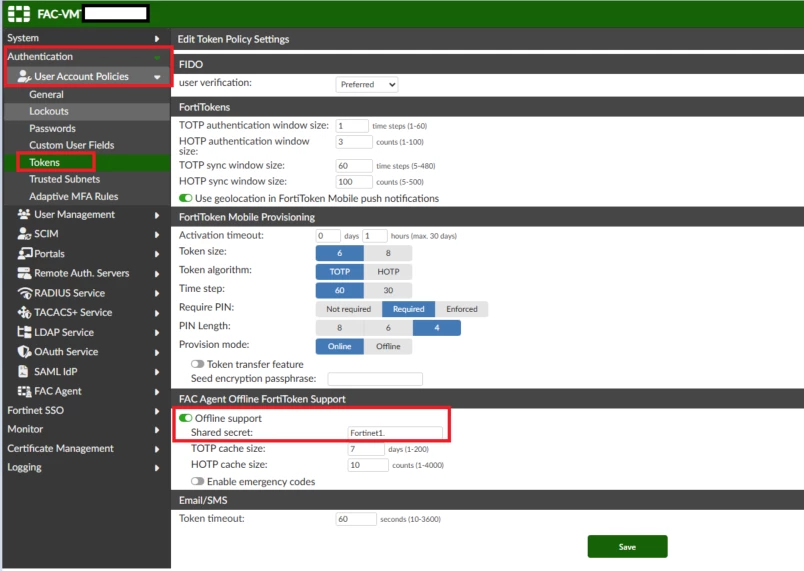Open Trusted Subnets menu item

click(x=64, y=179)
